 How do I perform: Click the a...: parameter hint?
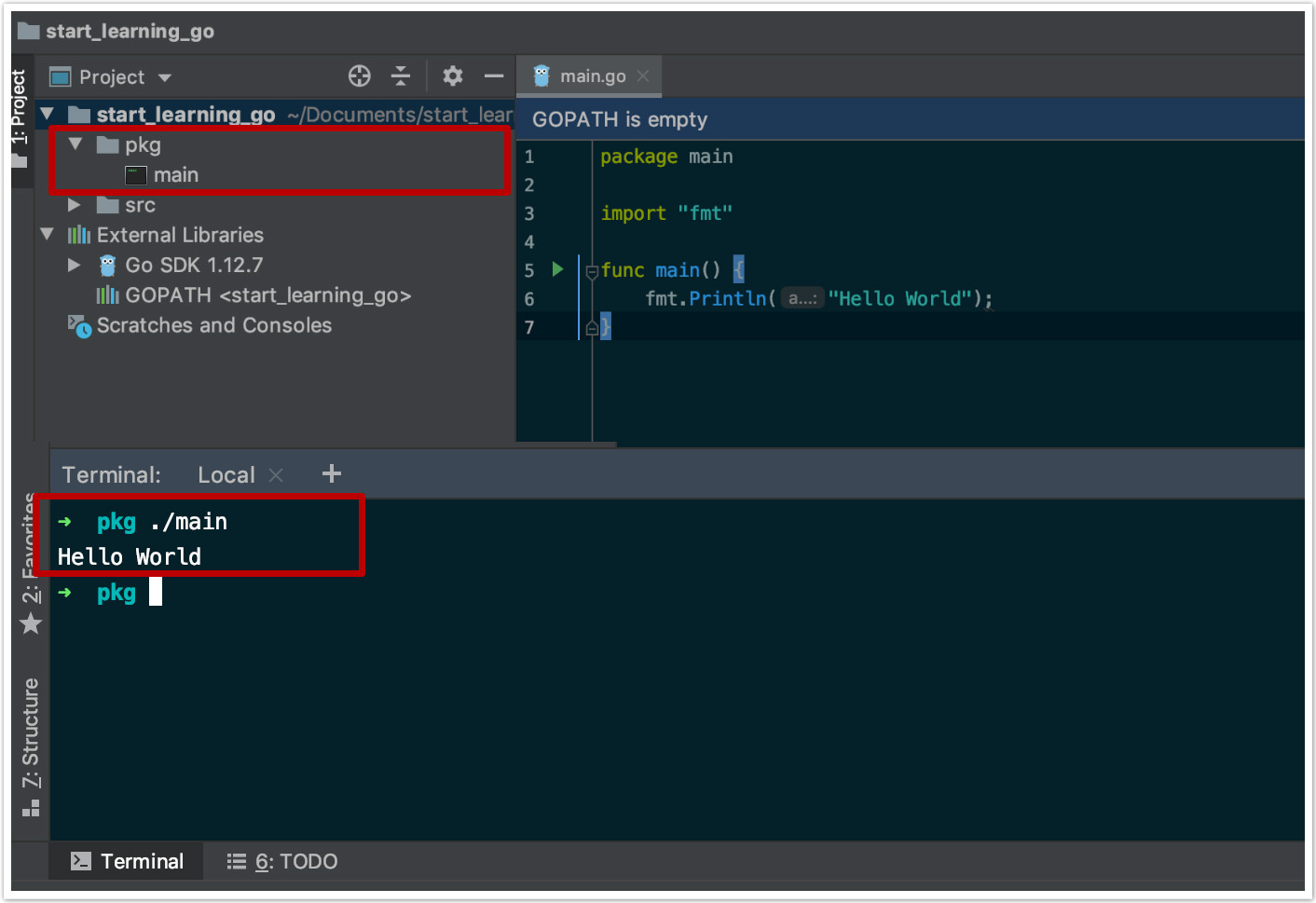(802, 298)
